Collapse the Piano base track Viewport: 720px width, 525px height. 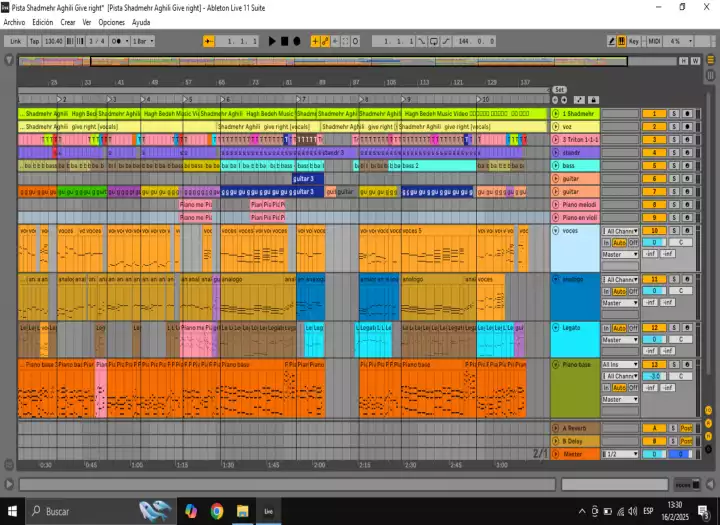(x=556, y=364)
